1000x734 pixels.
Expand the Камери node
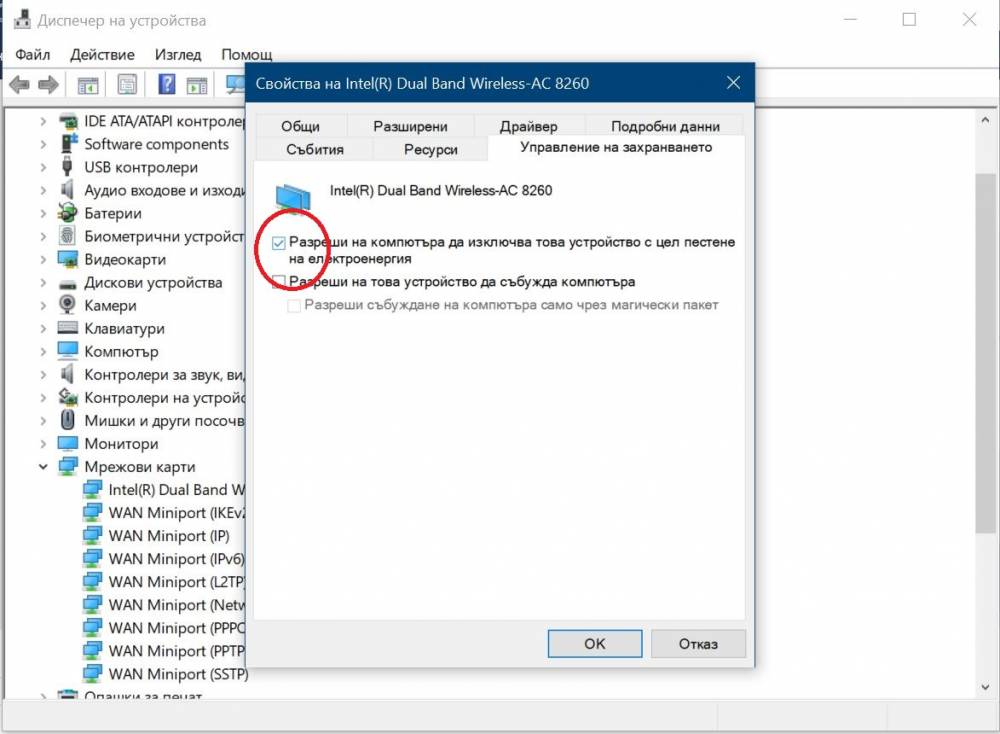pos(43,305)
